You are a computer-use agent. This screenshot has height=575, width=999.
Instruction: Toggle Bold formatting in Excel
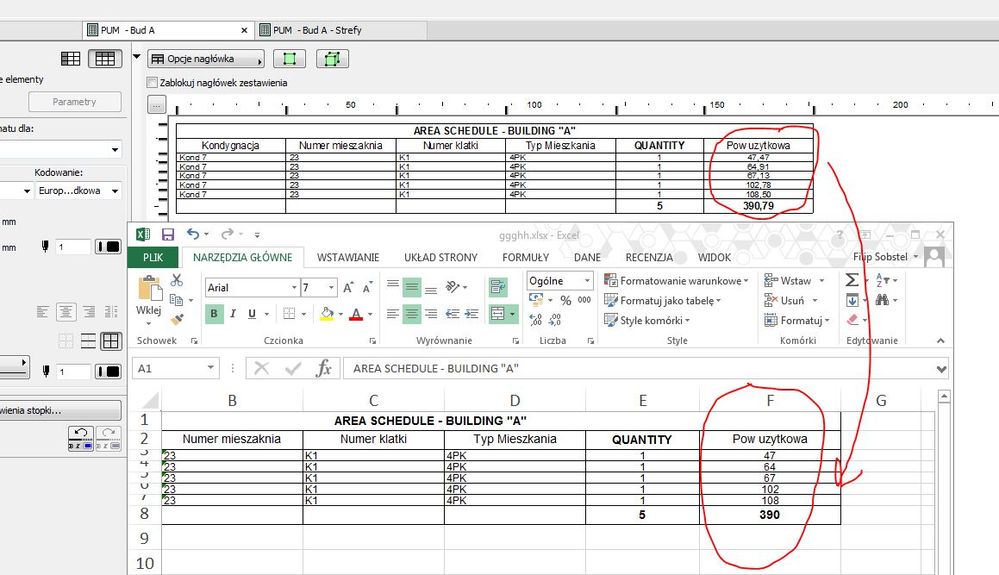pyautogui.click(x=214, y=314)
